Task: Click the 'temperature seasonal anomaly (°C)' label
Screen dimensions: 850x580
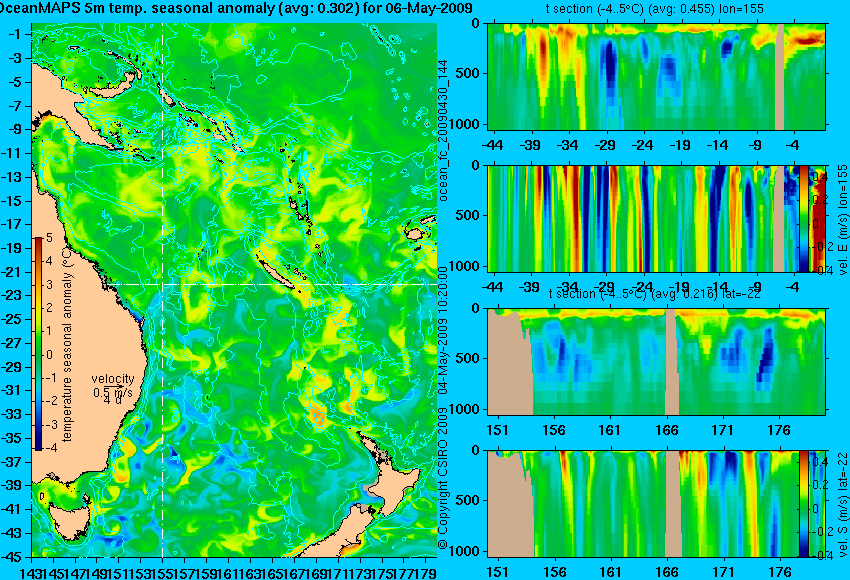Action: point(67,345)
